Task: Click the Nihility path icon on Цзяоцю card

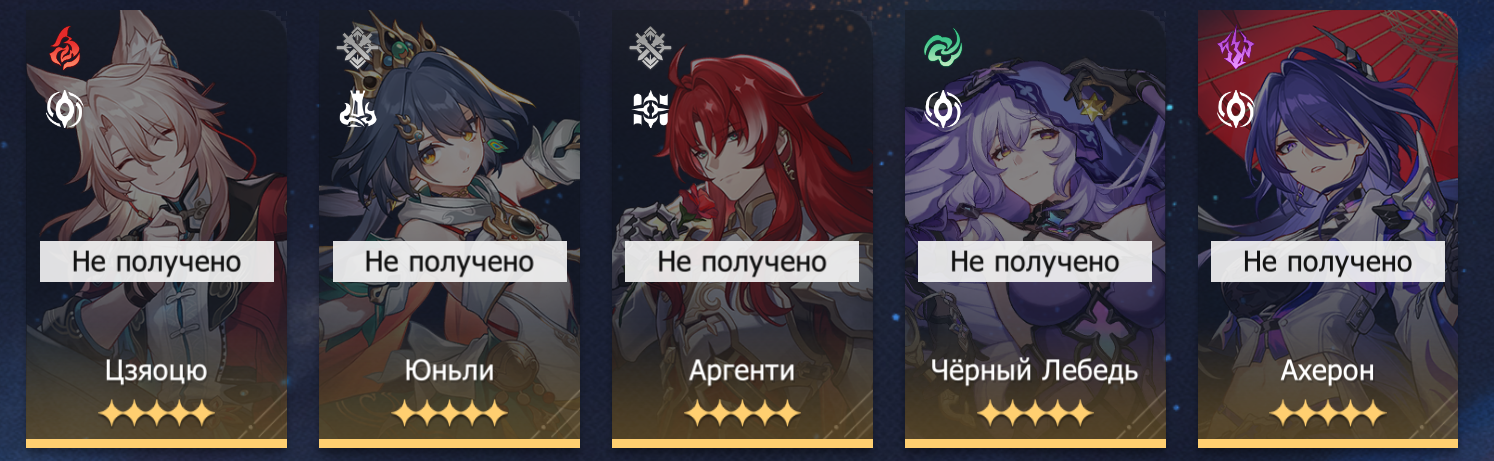Action: [64, 109]
